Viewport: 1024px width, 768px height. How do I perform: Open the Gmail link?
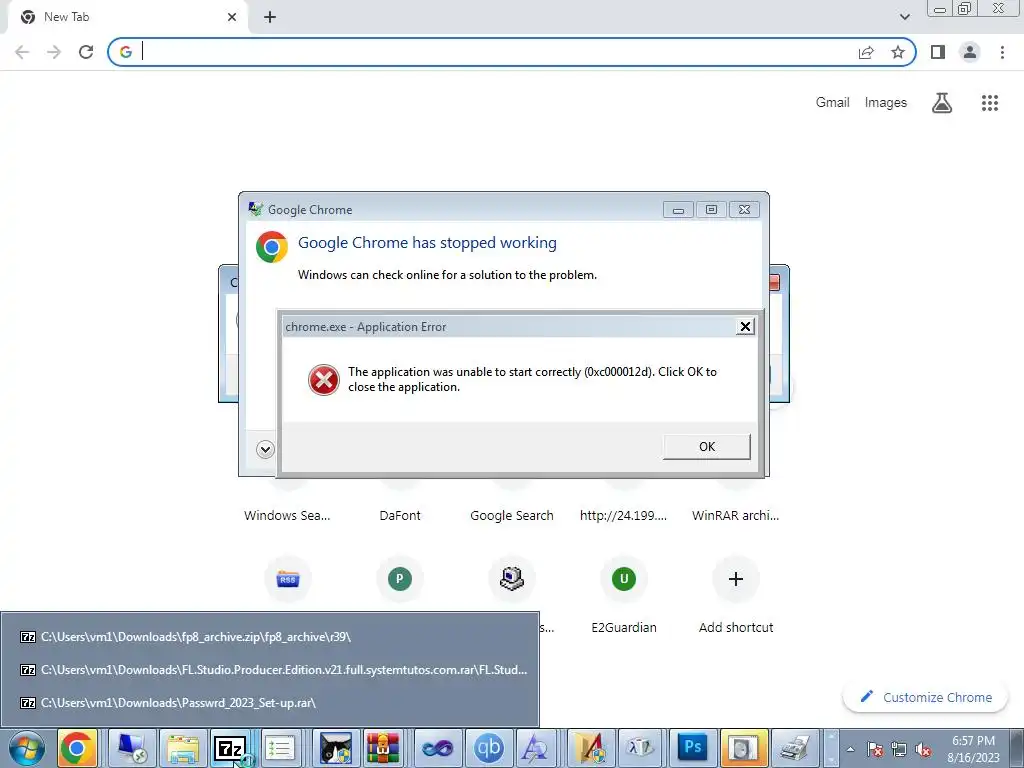tap(833, 103)
